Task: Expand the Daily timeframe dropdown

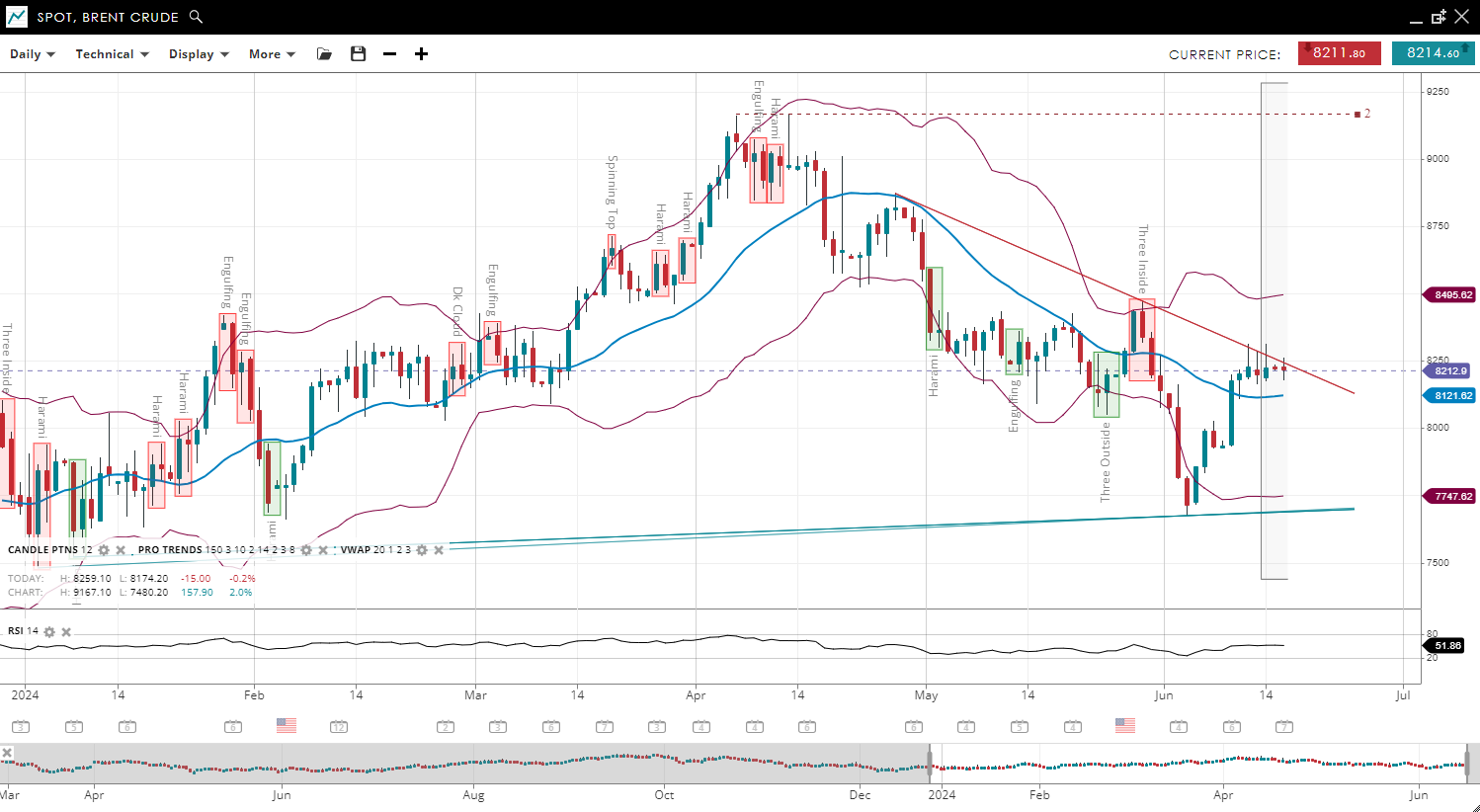Action: (x=32, y=54)
